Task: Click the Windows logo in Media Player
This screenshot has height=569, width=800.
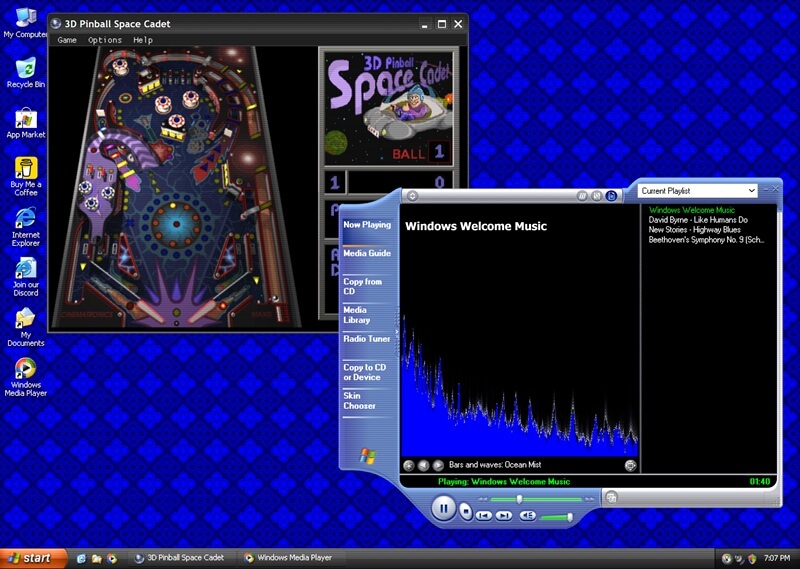Action: point(367,456)
